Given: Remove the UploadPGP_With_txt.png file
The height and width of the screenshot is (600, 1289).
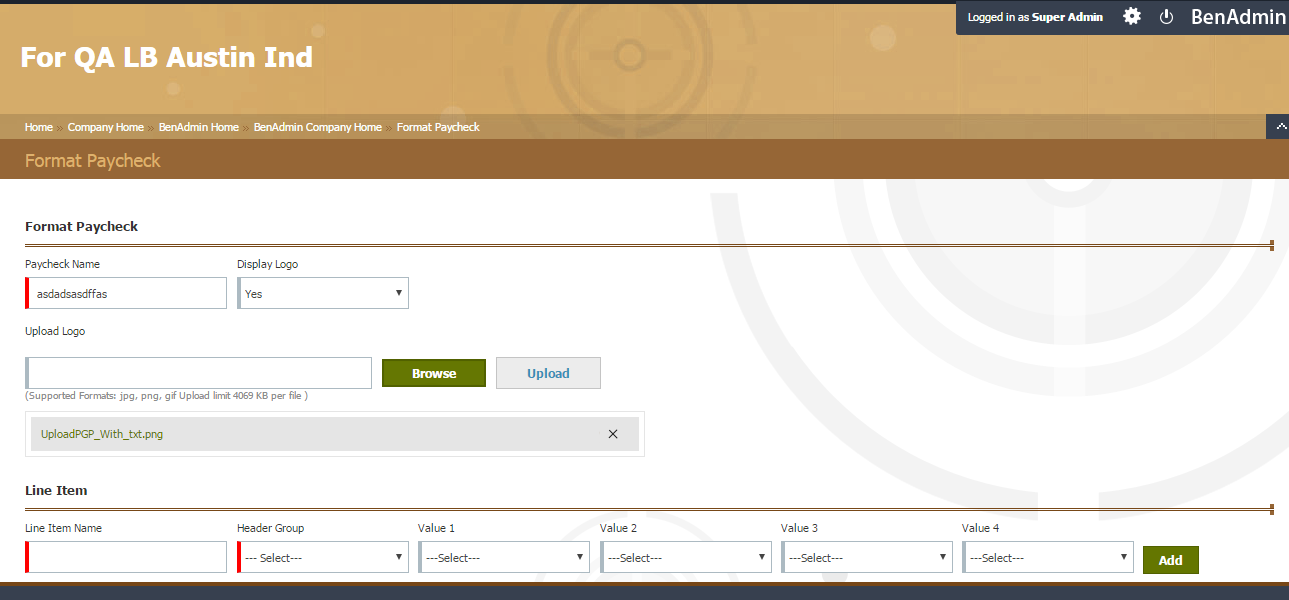Looking at the screenshot, I should point(613,434).
